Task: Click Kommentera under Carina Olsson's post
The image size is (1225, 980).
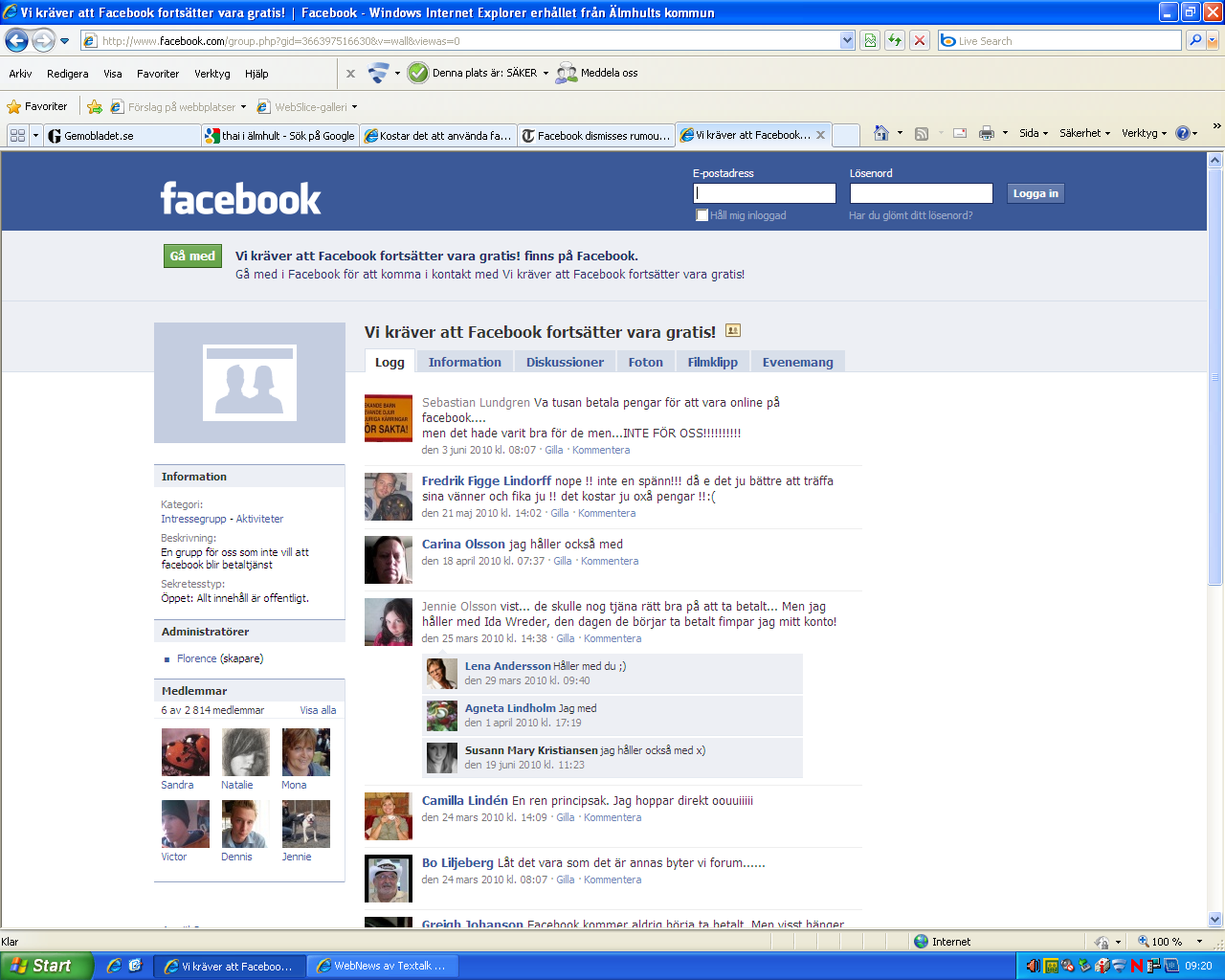Action: (610, 561)
